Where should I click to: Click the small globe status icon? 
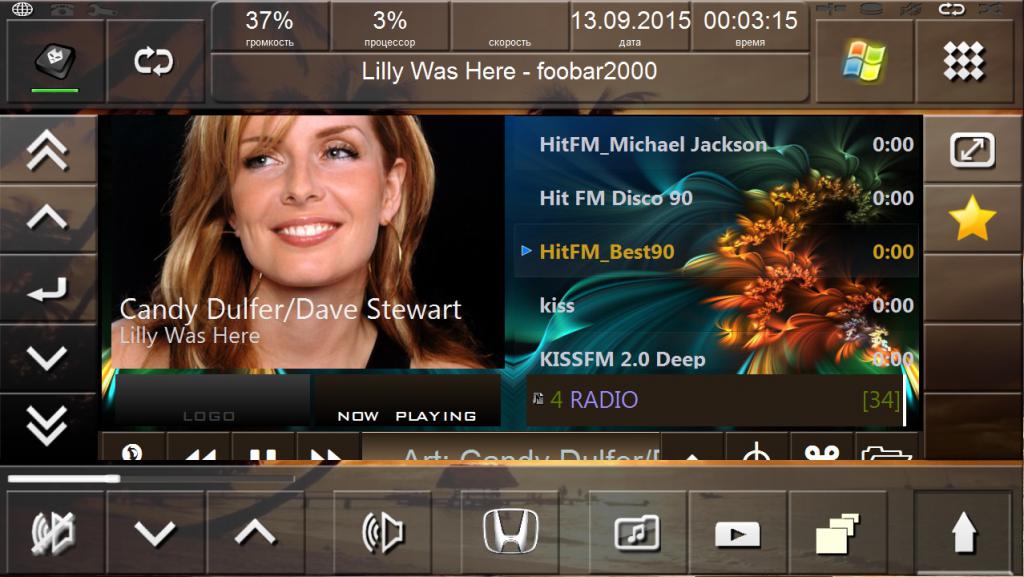click(x=22, y=9)
